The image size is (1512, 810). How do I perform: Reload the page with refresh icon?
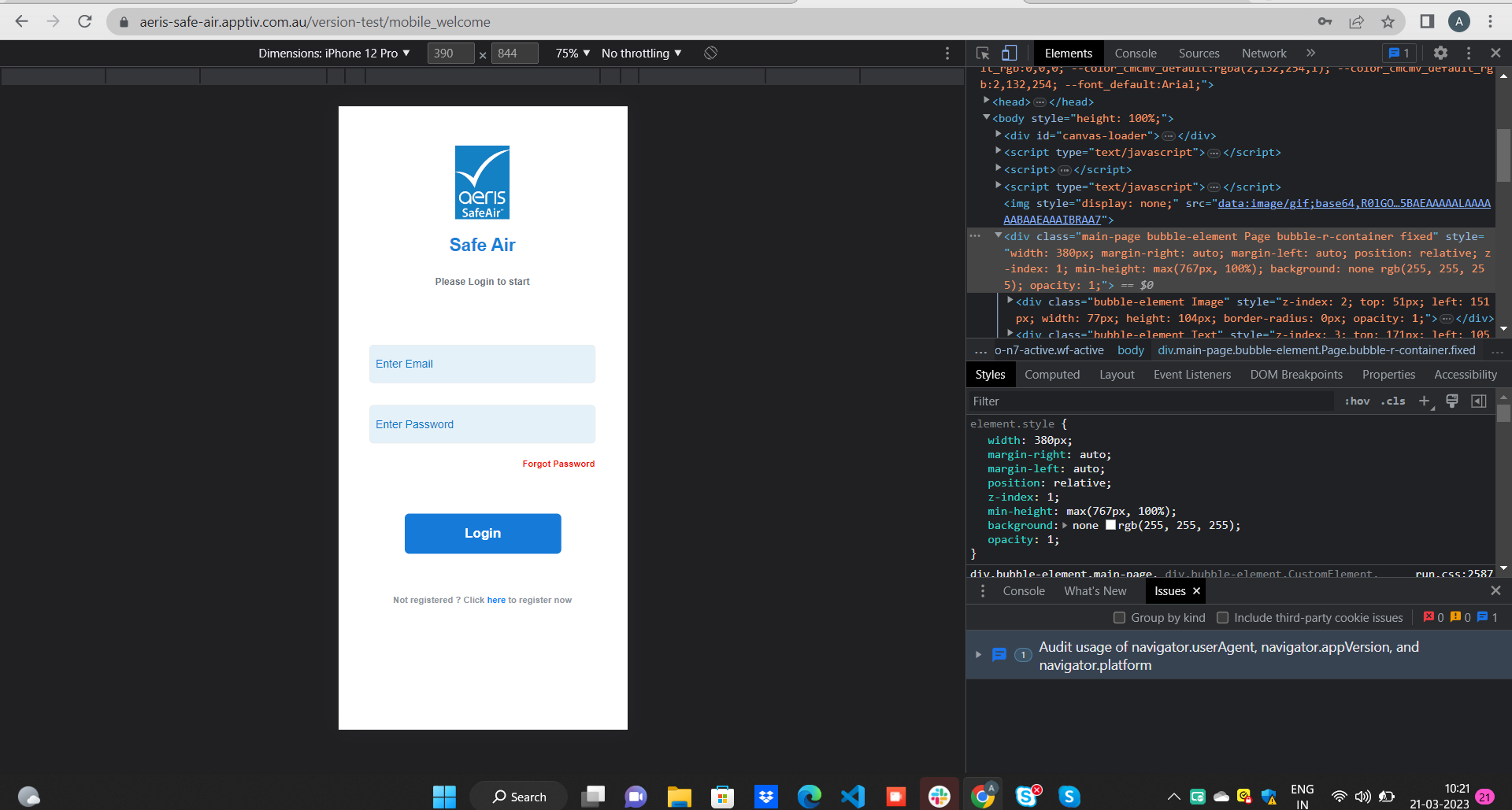coord(85,22)
